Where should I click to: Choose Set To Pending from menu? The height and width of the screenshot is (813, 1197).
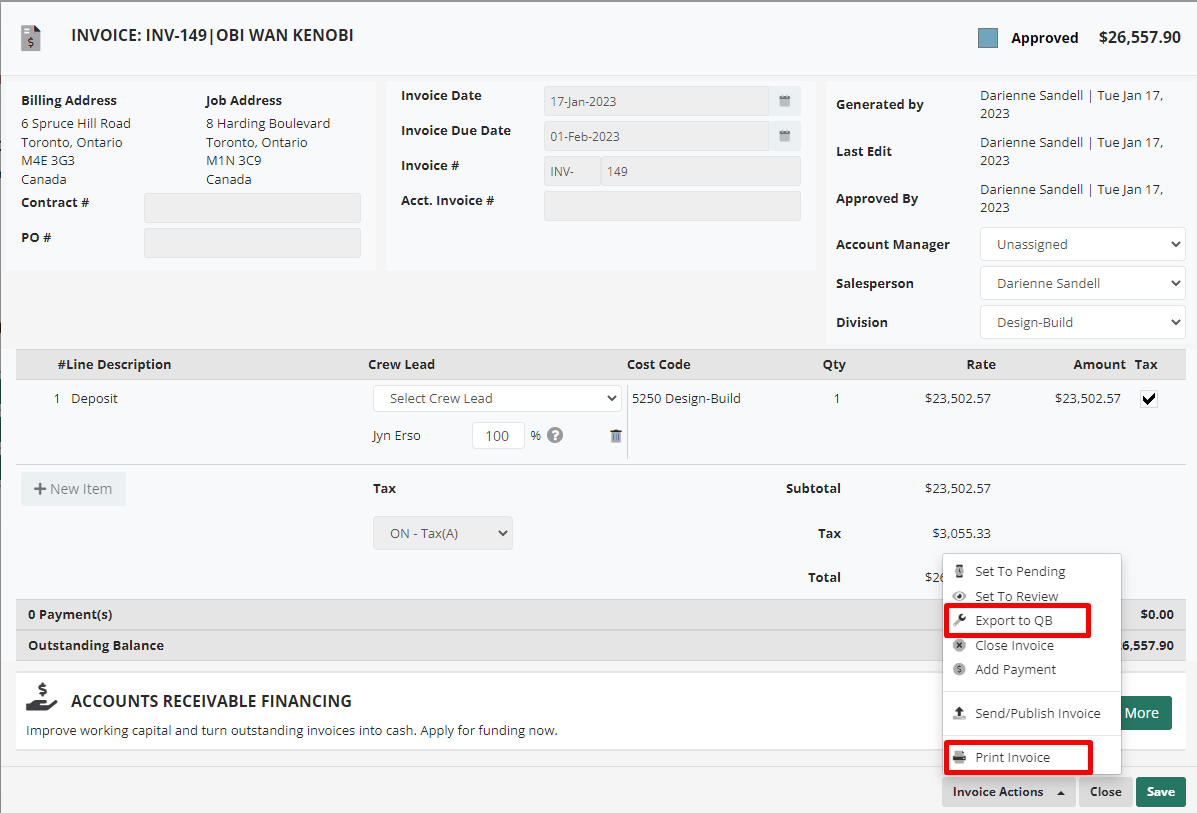(x=1019, y=571)
